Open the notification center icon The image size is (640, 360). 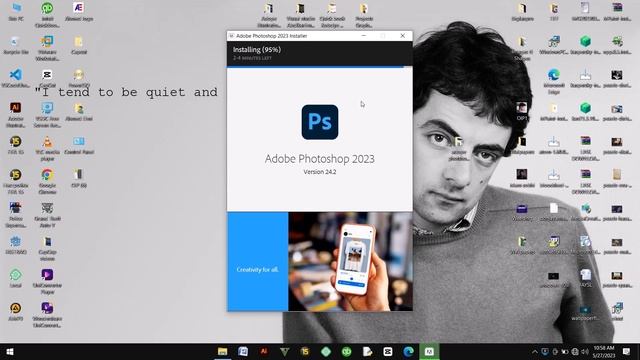click(x=627, y=351)
